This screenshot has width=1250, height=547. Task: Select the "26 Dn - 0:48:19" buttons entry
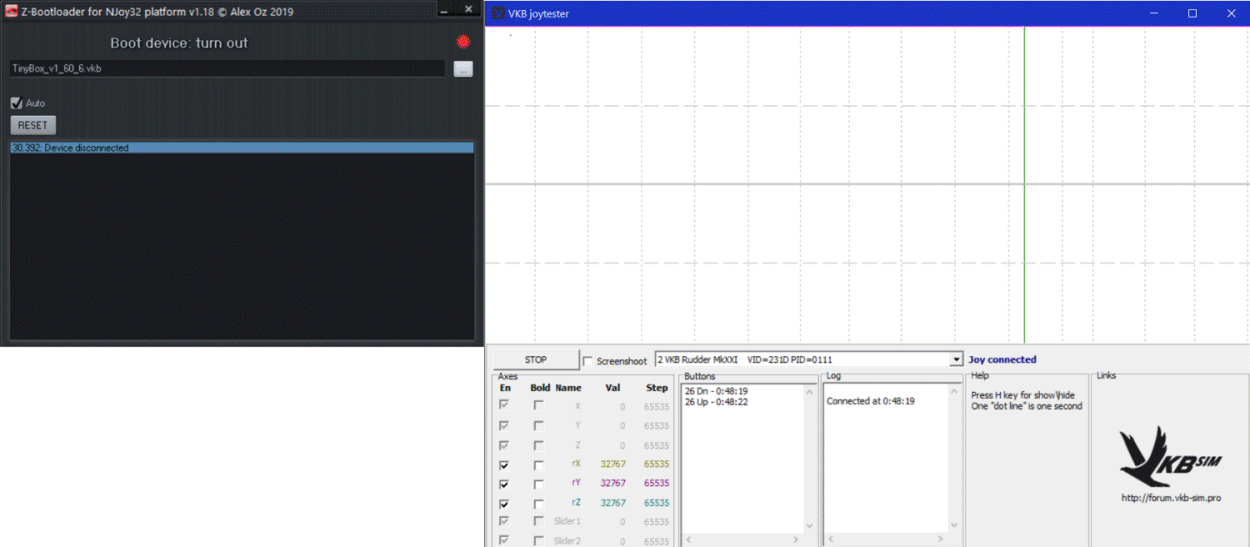[x=716, y=391]
